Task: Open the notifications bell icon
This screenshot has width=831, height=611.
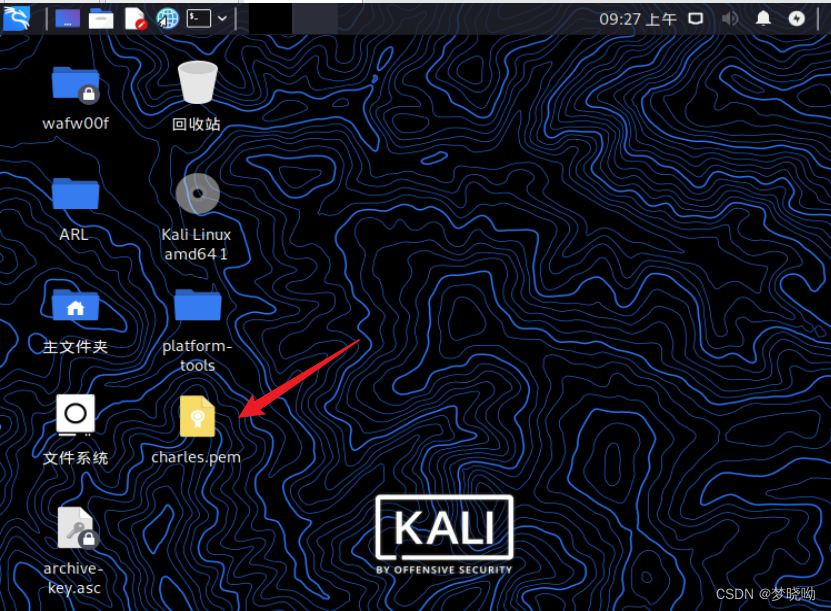Action: 763,19
